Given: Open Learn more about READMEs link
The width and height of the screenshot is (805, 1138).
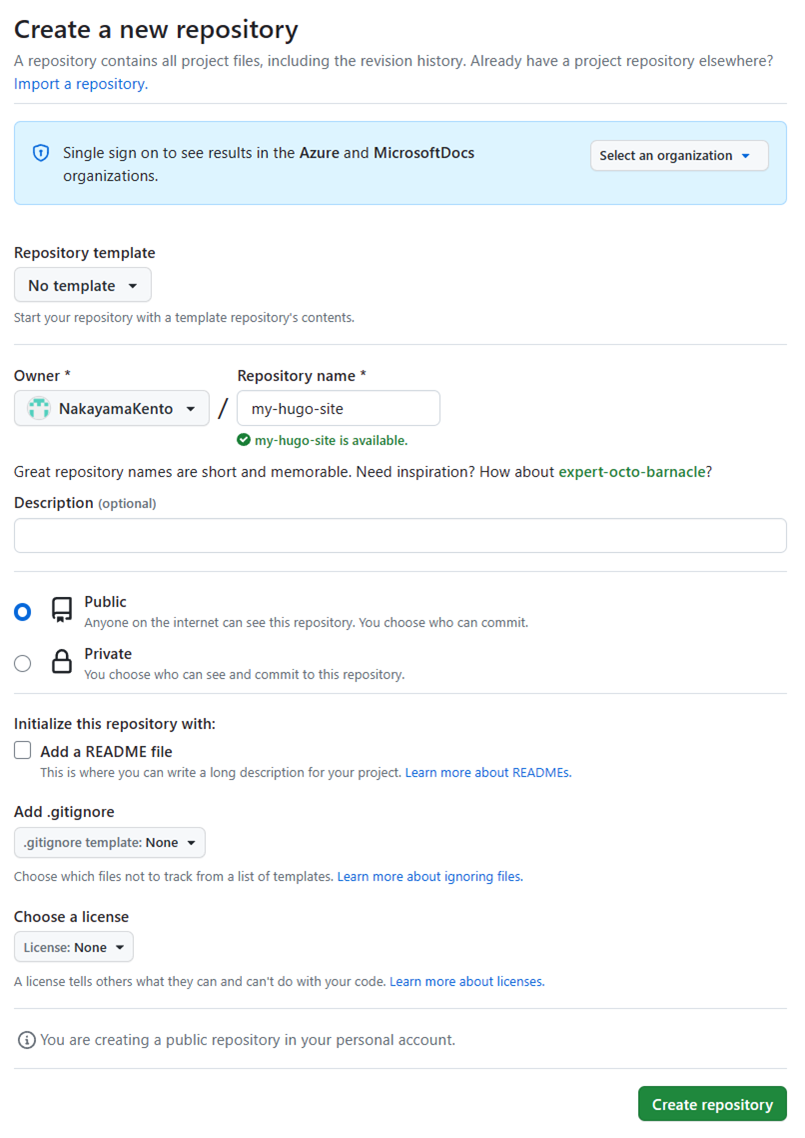Looking at the screenshot, I should pyautogui.click(x=488, y=773).
